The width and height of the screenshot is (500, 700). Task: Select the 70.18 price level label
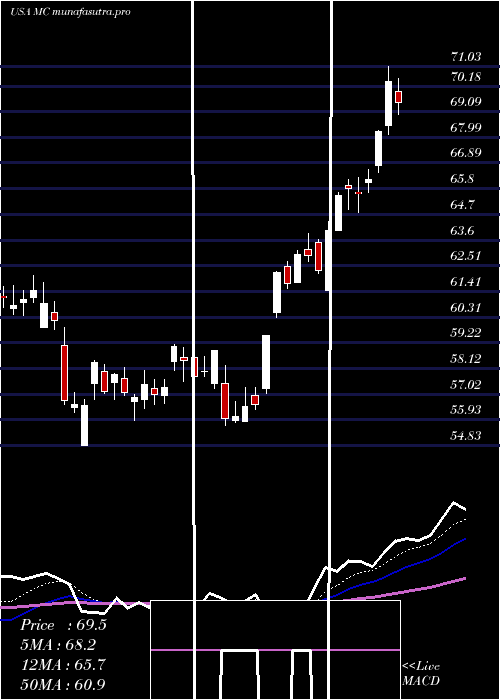point(466,77)
